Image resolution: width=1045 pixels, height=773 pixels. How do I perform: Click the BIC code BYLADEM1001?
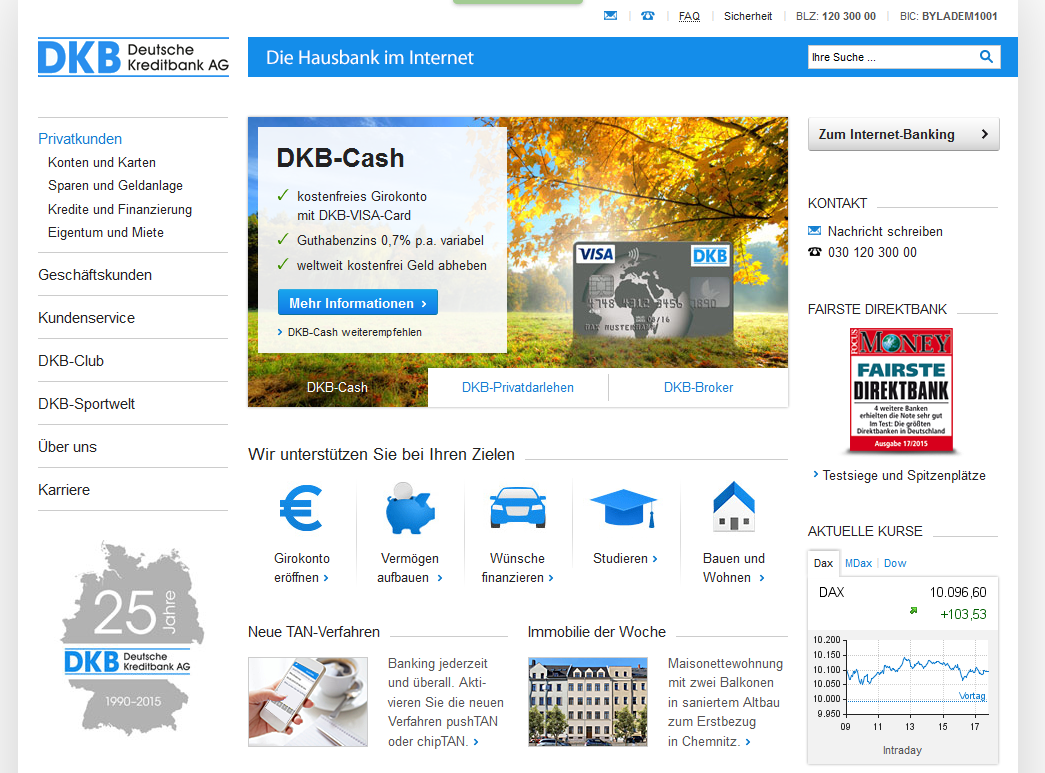pos(960,16)
